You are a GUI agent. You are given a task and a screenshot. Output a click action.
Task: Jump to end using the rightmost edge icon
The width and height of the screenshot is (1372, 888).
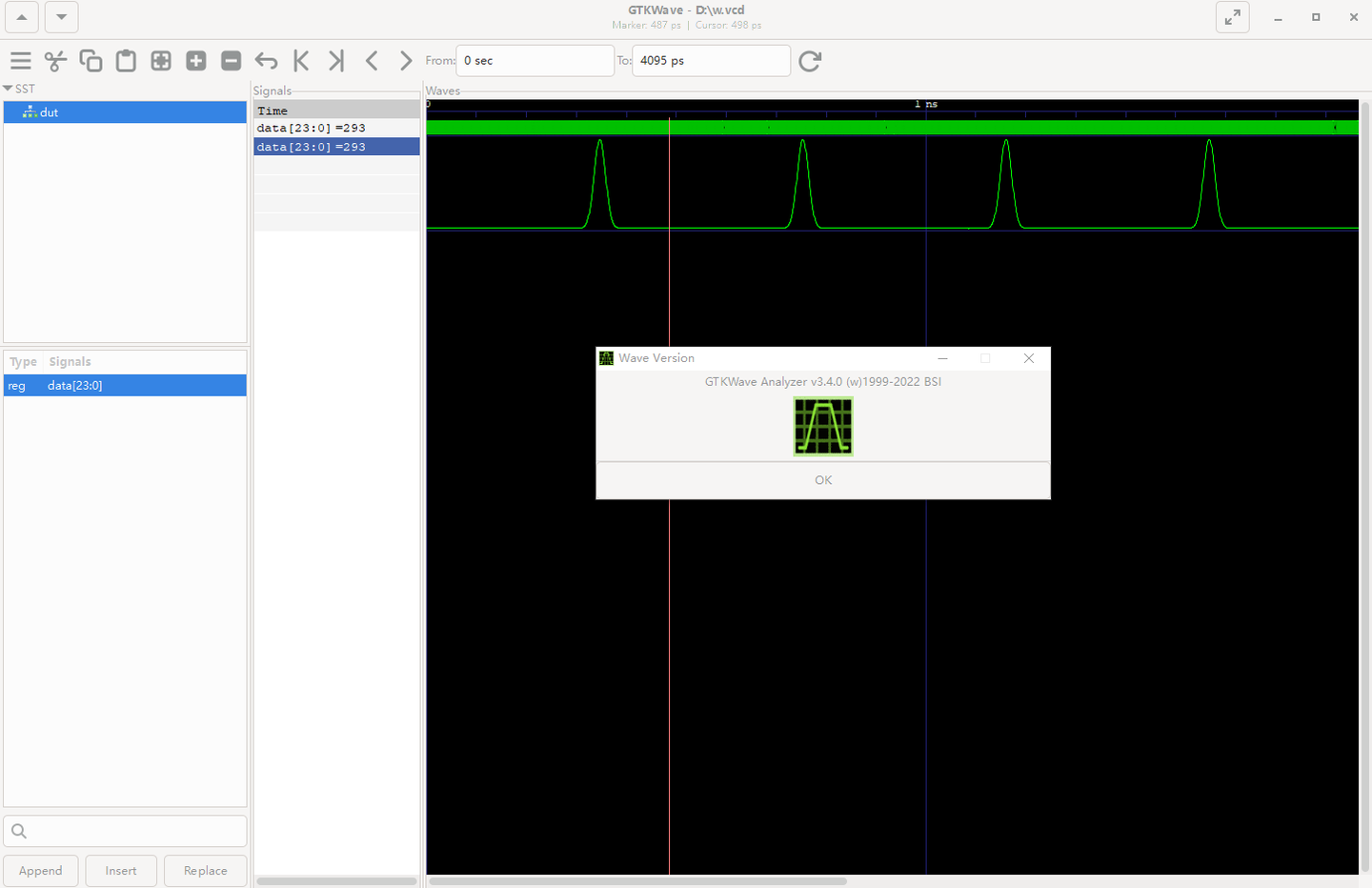pos(335,60)
